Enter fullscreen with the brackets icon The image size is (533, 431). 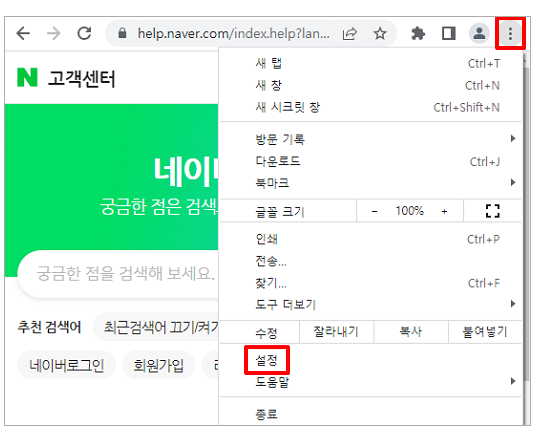[x=493, y=211]
